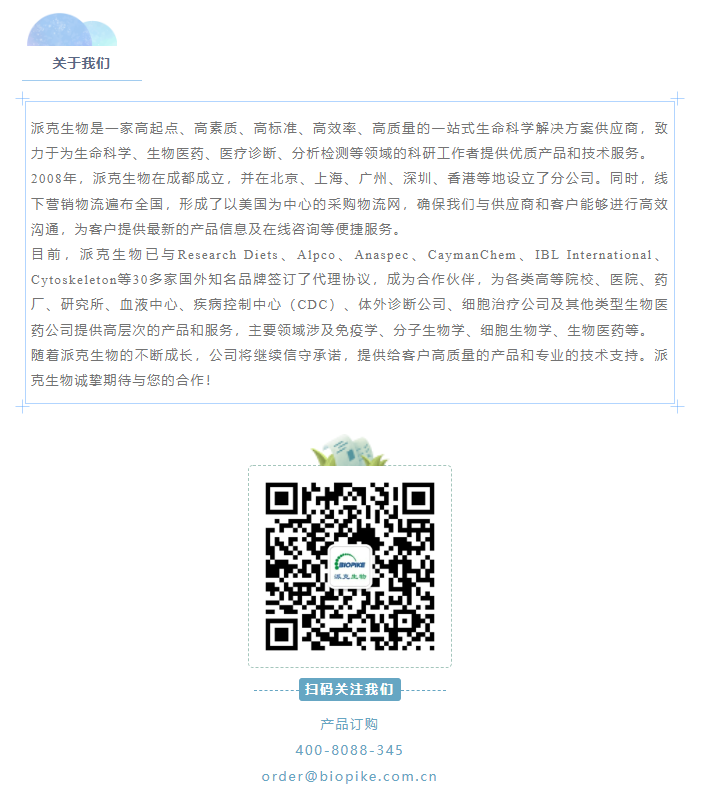This screenshot has height=799, width=702.
Task: Click the text Research Diets in paragraph
Action: coord(228,254)
